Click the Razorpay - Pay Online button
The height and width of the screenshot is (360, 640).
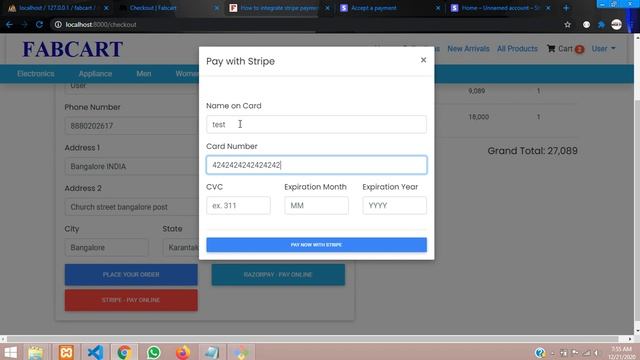[x=278, y=275]
